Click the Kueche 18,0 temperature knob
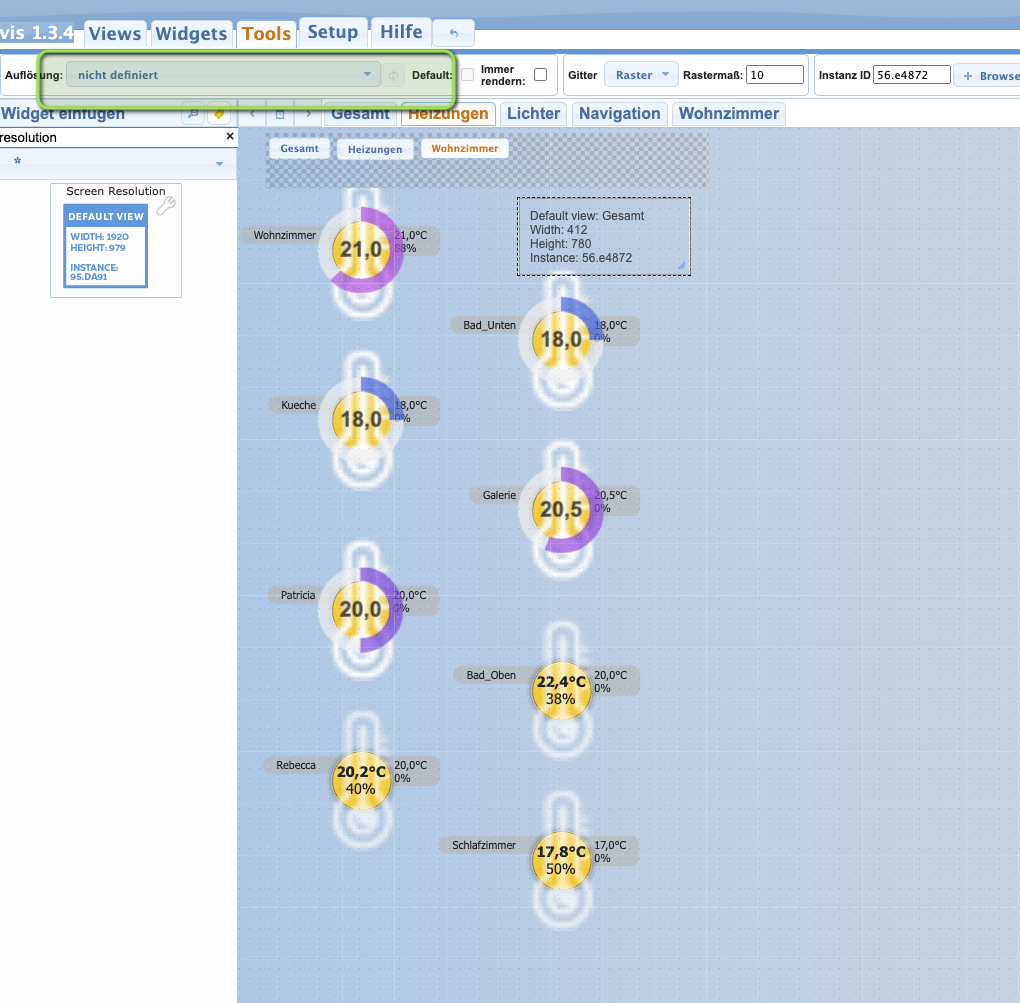1020x1003 pixels. click(x=361, y=420)
